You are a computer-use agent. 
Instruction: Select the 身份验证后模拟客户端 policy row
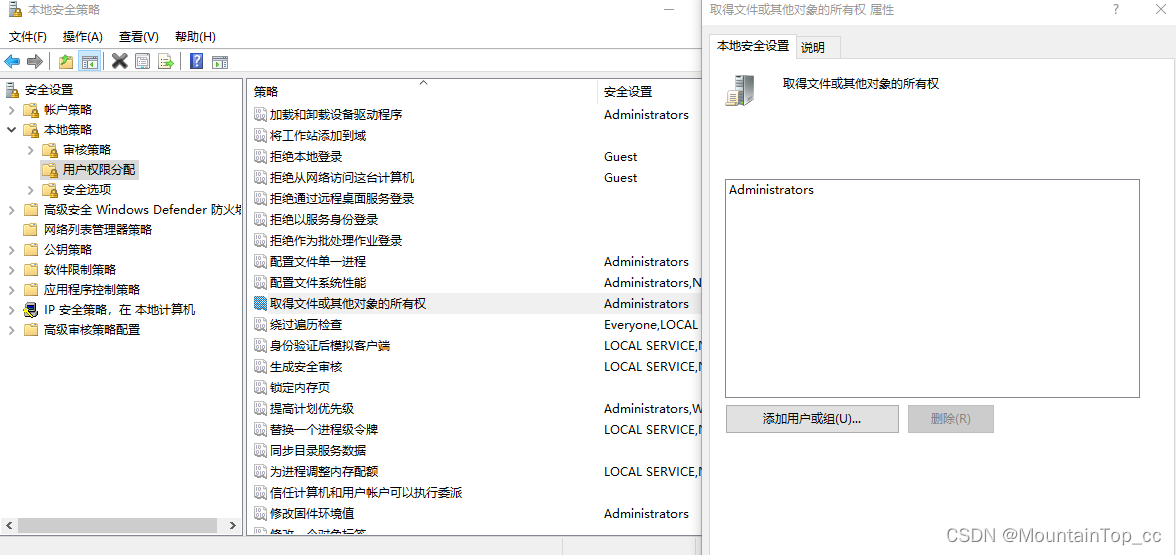pyautogui.click(x=473, y=346)
